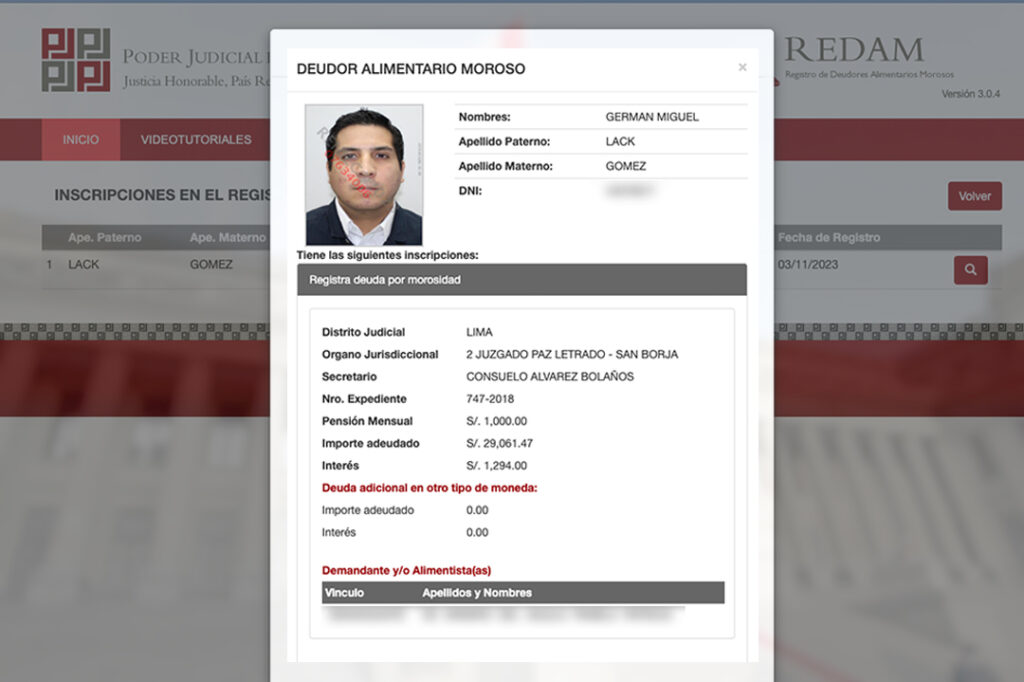Viewport: 1024px width, 682px height.
Task: Open the INICIO tab
Action: click(x=81, y=140)
